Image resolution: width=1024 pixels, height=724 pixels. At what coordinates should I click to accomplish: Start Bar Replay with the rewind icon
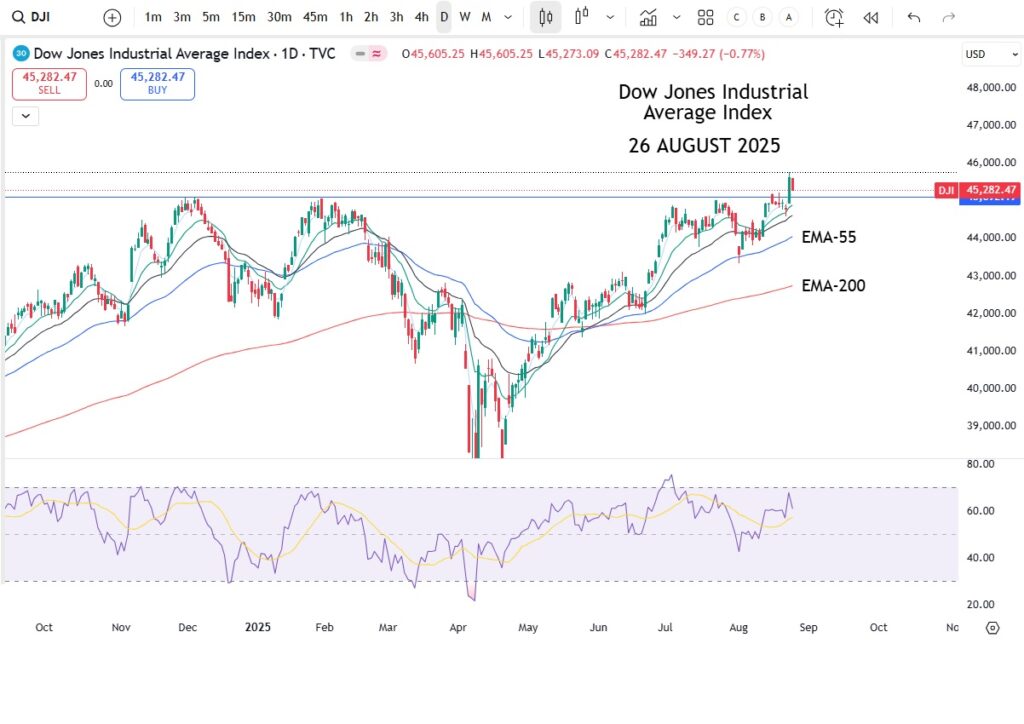(x=870, y=17)
